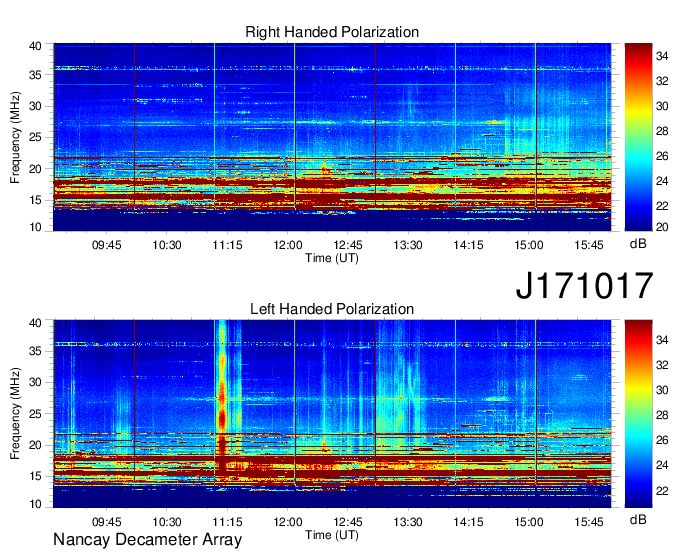The image size is (680, 552).
Task: Click the 30 MHz tick on Left Handed plot
Action: pyautogui.click(x=35, y=382)
